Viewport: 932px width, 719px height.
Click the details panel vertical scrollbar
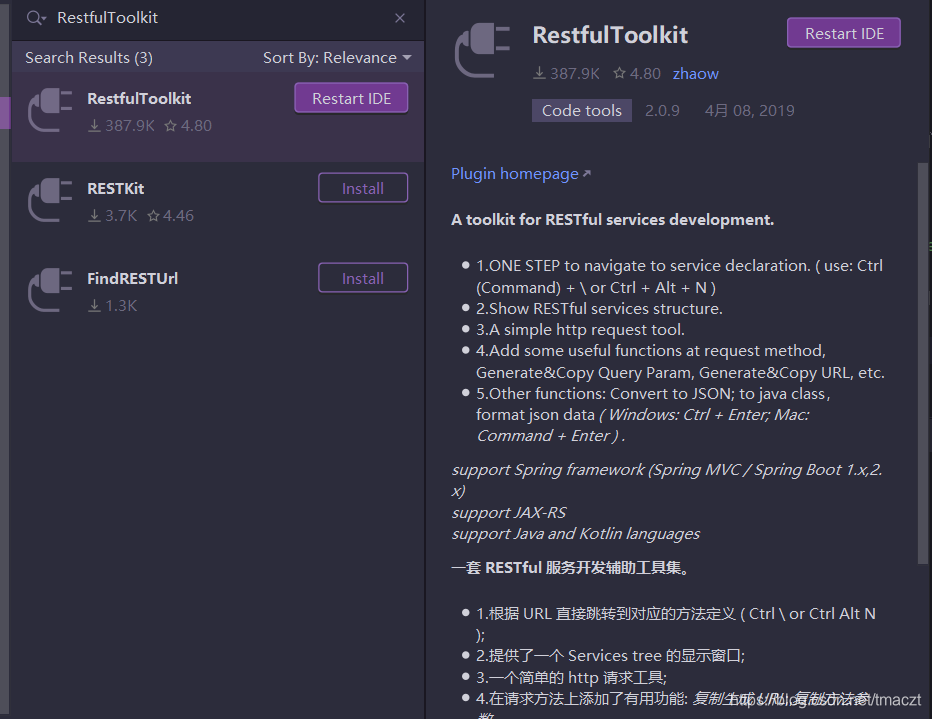pos(922,362)
